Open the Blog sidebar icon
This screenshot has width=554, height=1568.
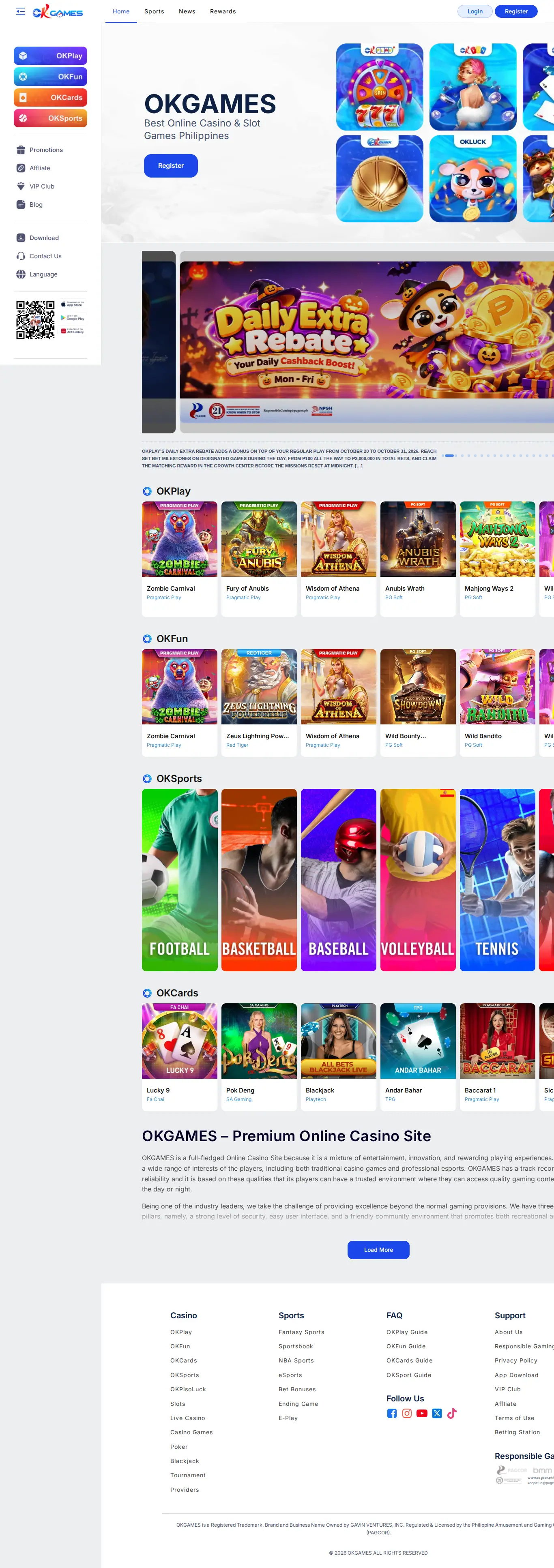[21, 205]
